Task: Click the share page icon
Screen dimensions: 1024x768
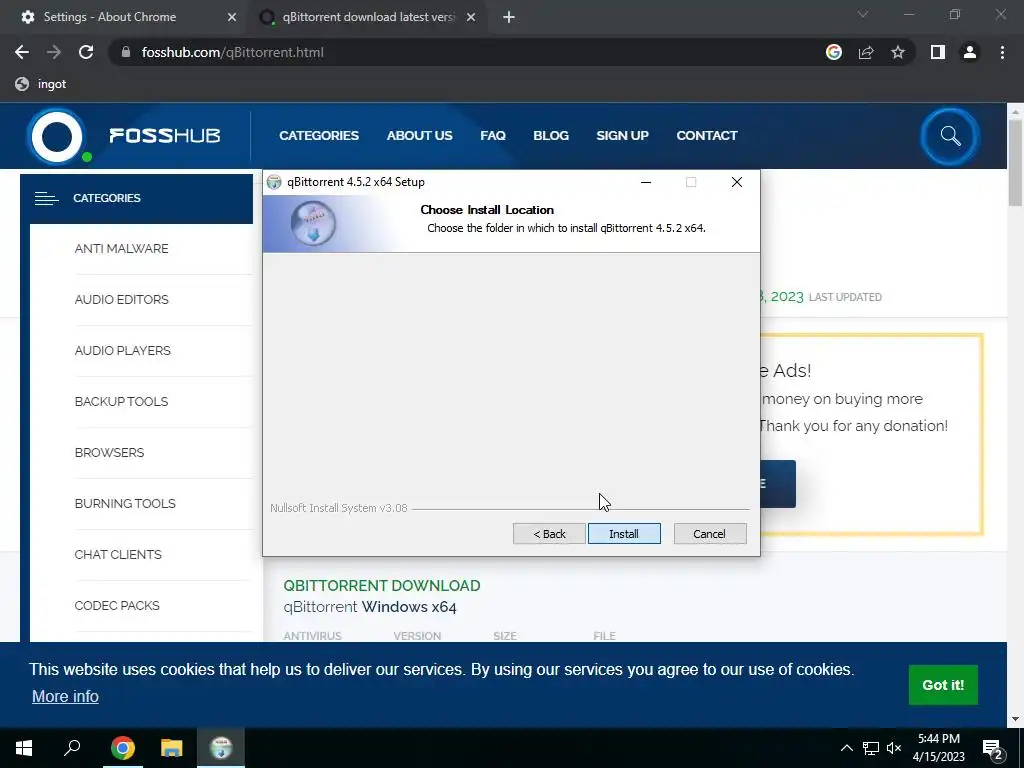Action: point(866,52)
